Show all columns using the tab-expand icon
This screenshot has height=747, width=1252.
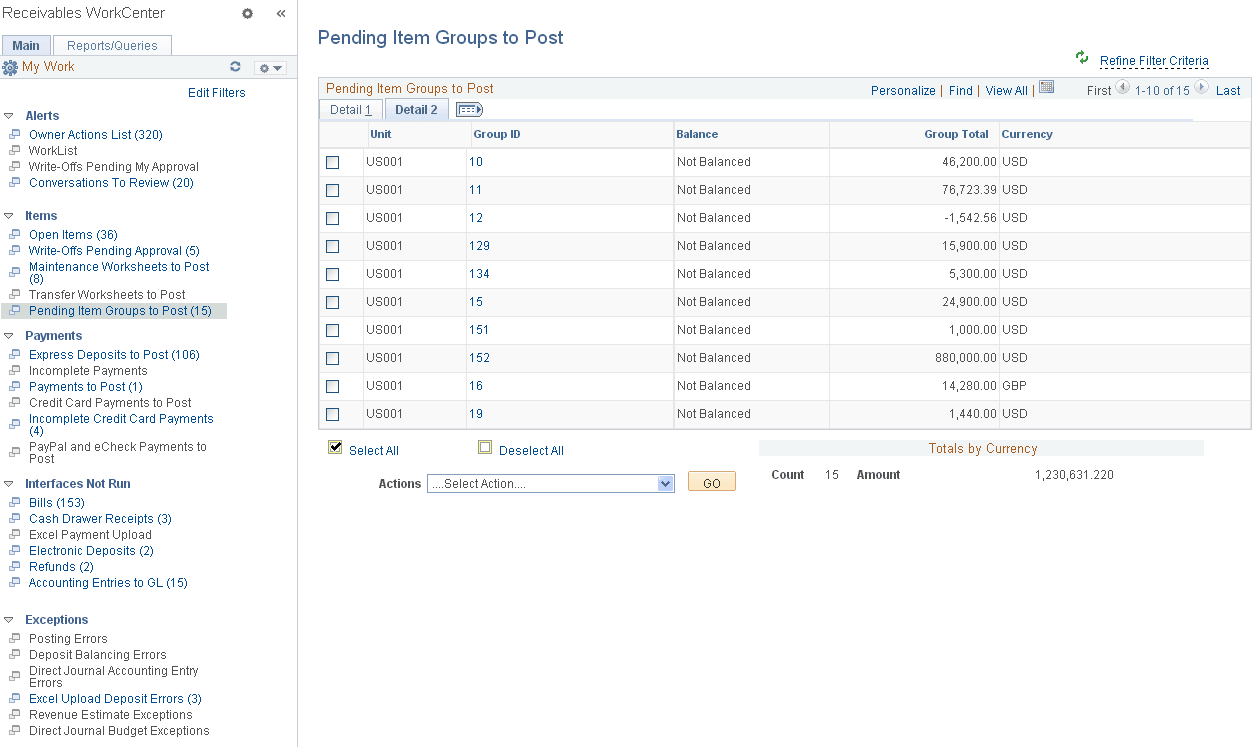[x=468, y=109]
